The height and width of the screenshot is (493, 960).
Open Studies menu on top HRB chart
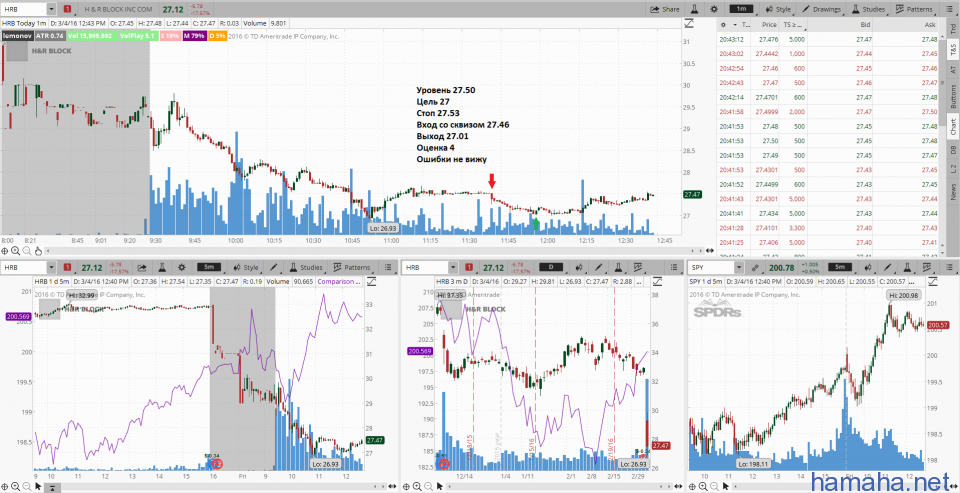coord(868,9)
